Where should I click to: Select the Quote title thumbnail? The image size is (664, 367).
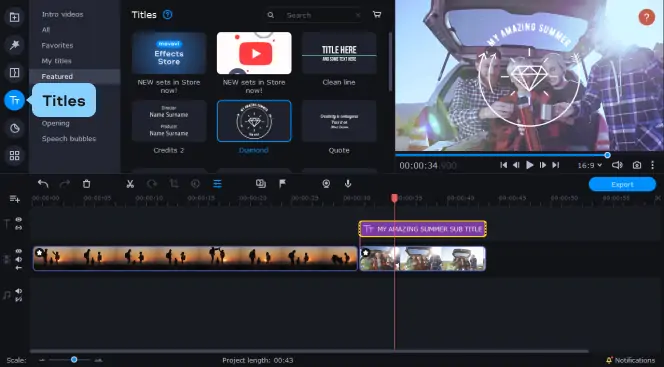[x=339, y=121]
